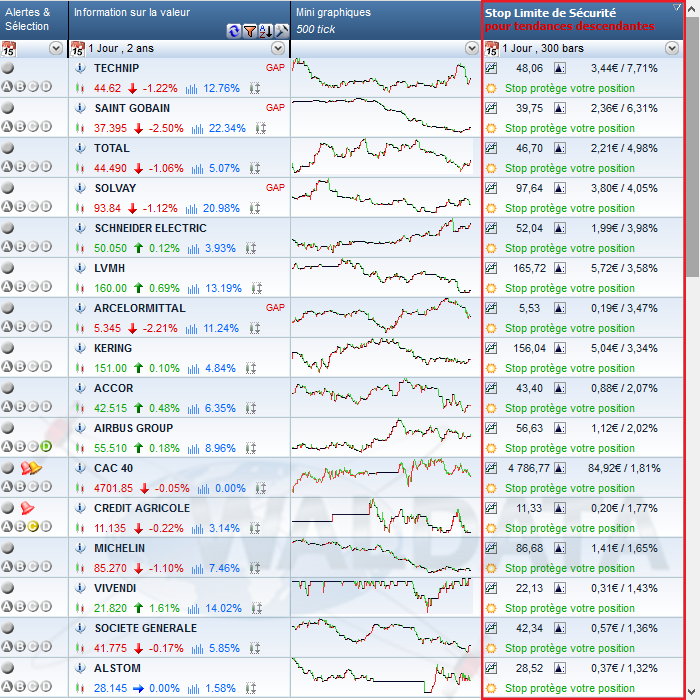Open the Alertes & Sélection column dropdown
This screenshot has height=700, width=700.
pos(56,48)
